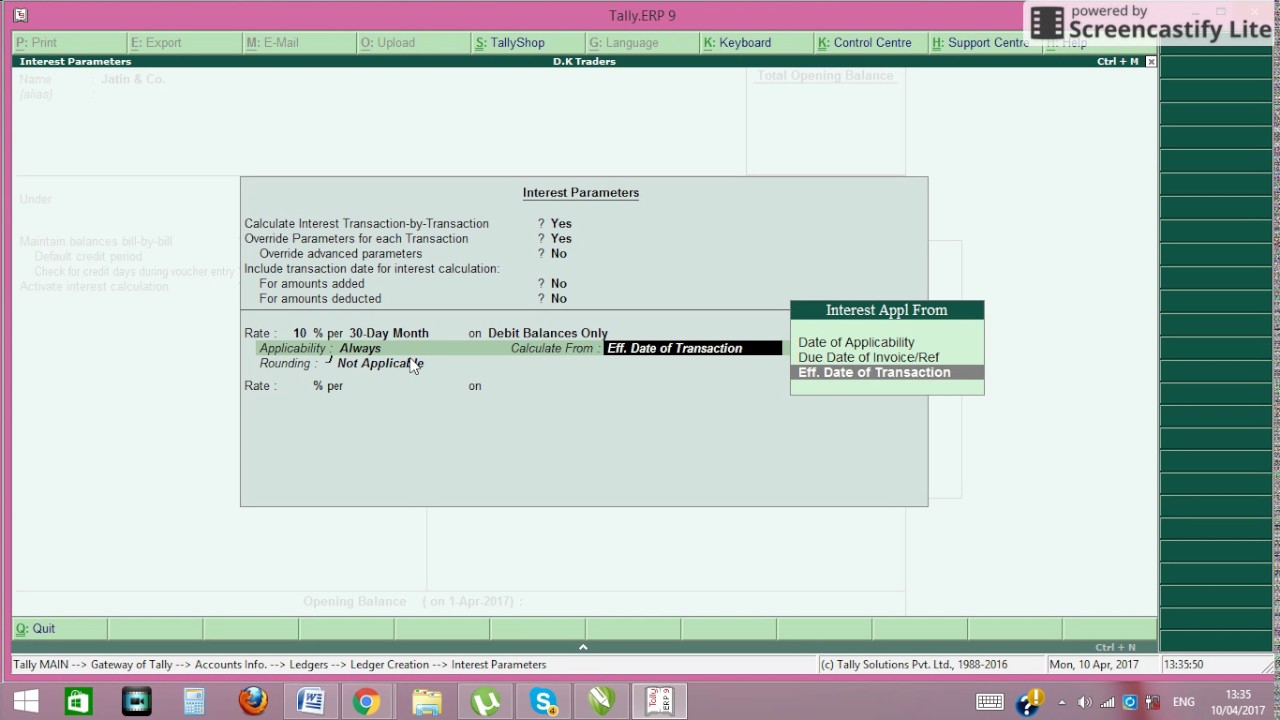Toggle For amounts deducted No value
The height and width of the screenshot is (720, 1280).
point(558,299)
